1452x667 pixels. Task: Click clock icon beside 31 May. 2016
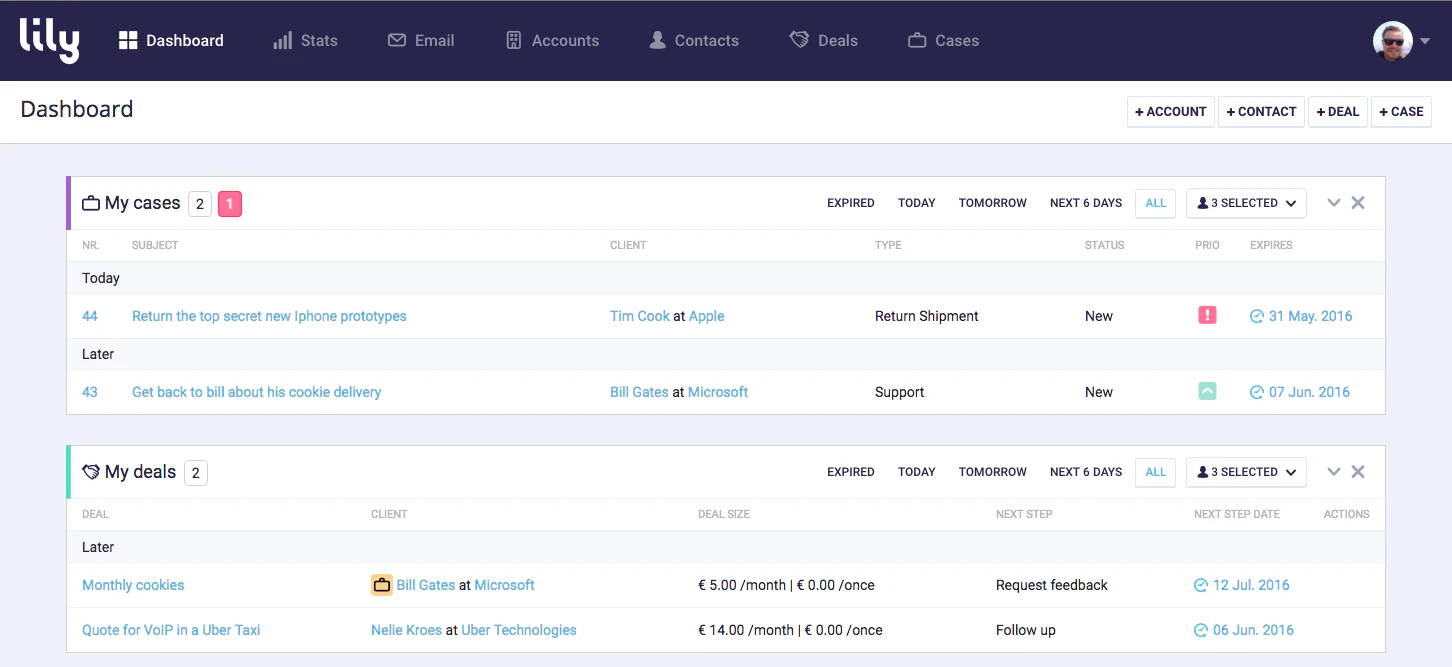click(x=1257, y=316)
